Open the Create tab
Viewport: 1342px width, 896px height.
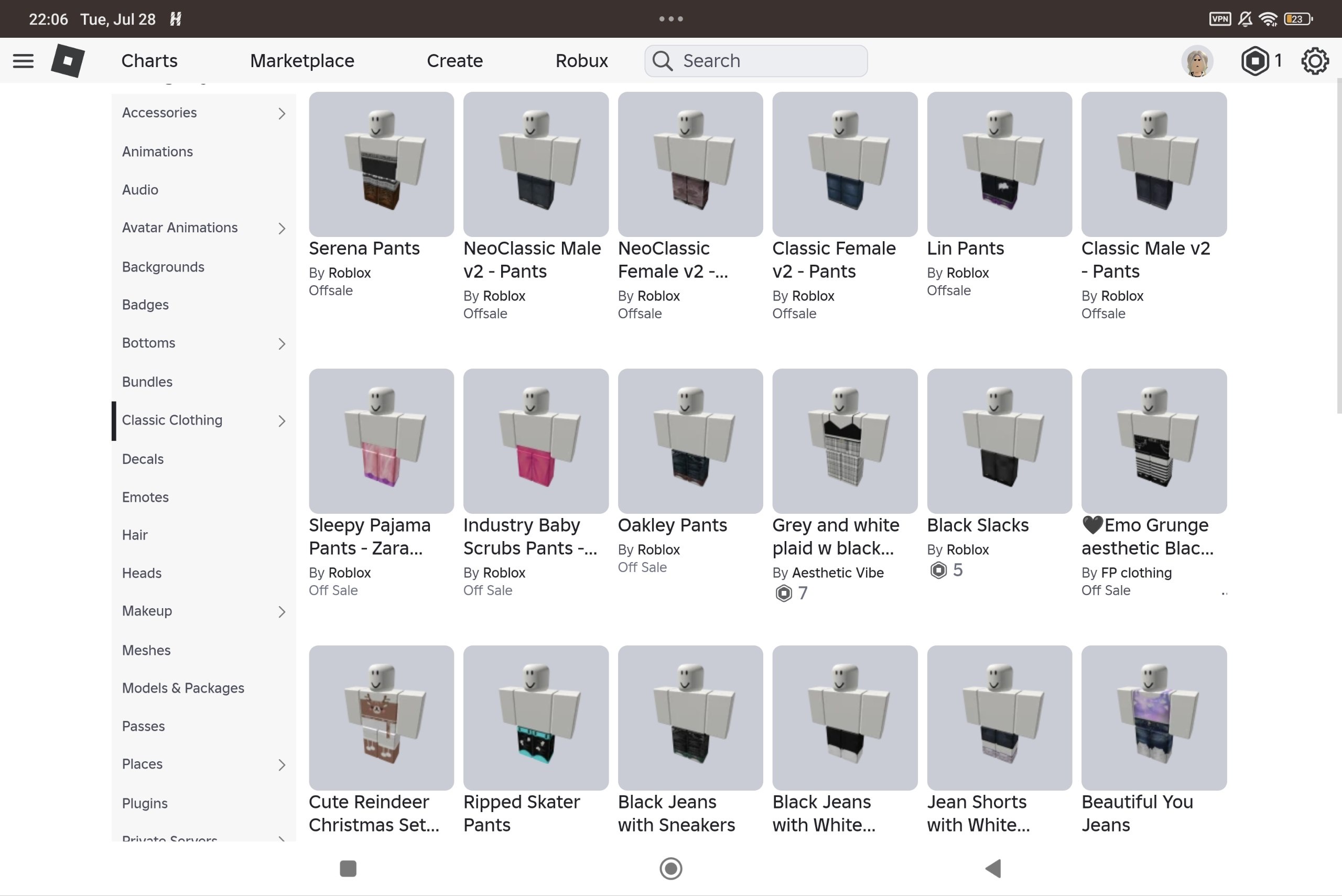(x=455, y=61)
